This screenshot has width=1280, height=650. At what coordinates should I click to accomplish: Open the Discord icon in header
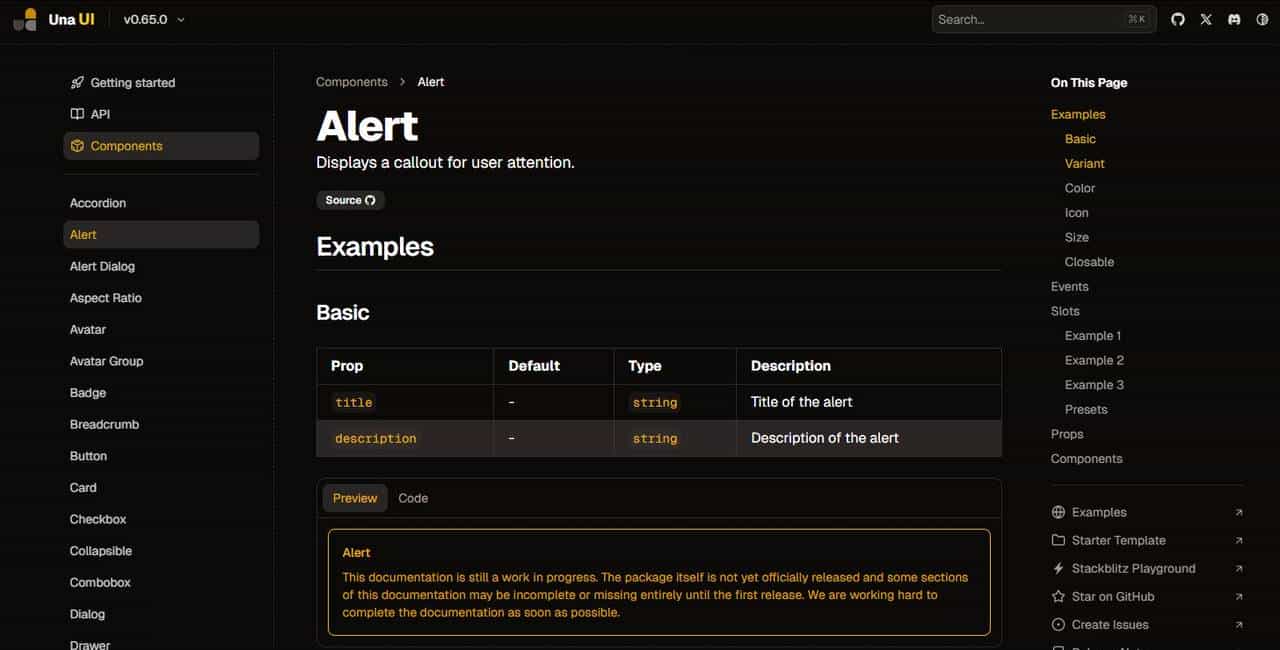pos(1234,19)
